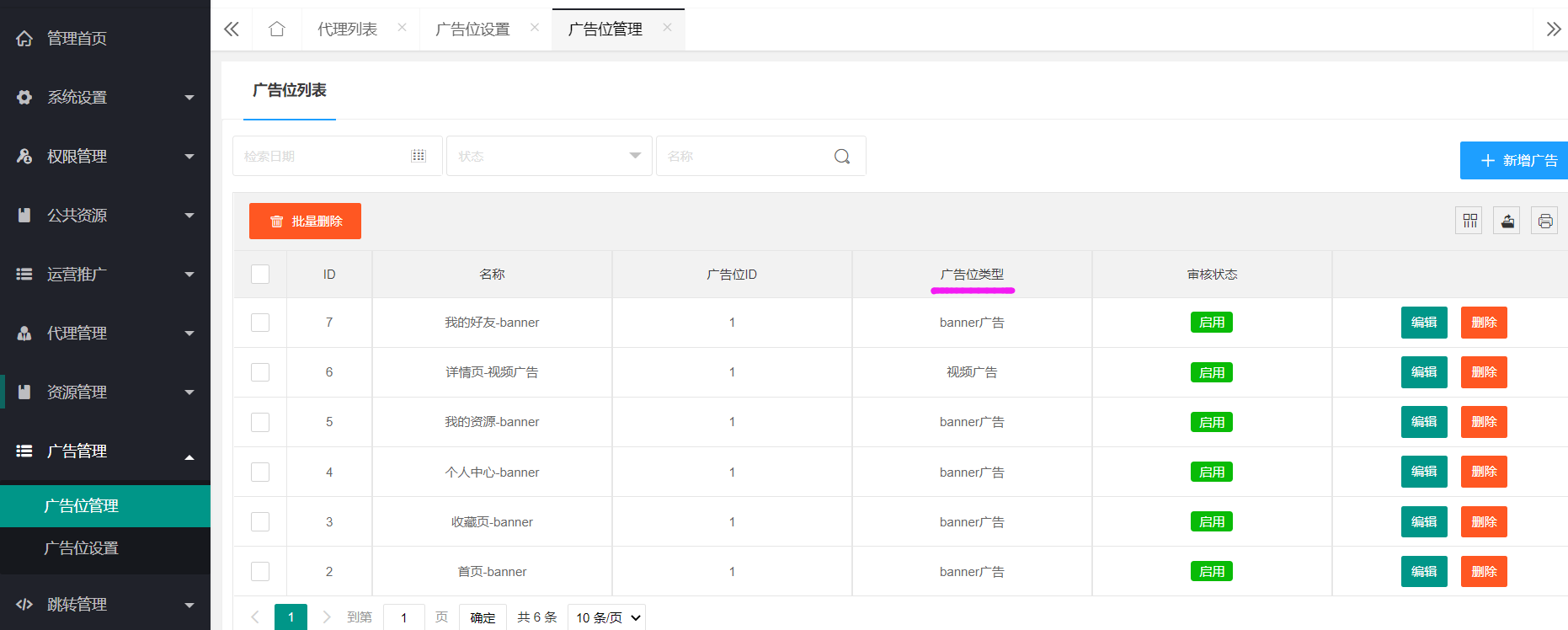Click the 视频广告 type cell
This screenshot has height=630, width=1568.
coord(972,372)
